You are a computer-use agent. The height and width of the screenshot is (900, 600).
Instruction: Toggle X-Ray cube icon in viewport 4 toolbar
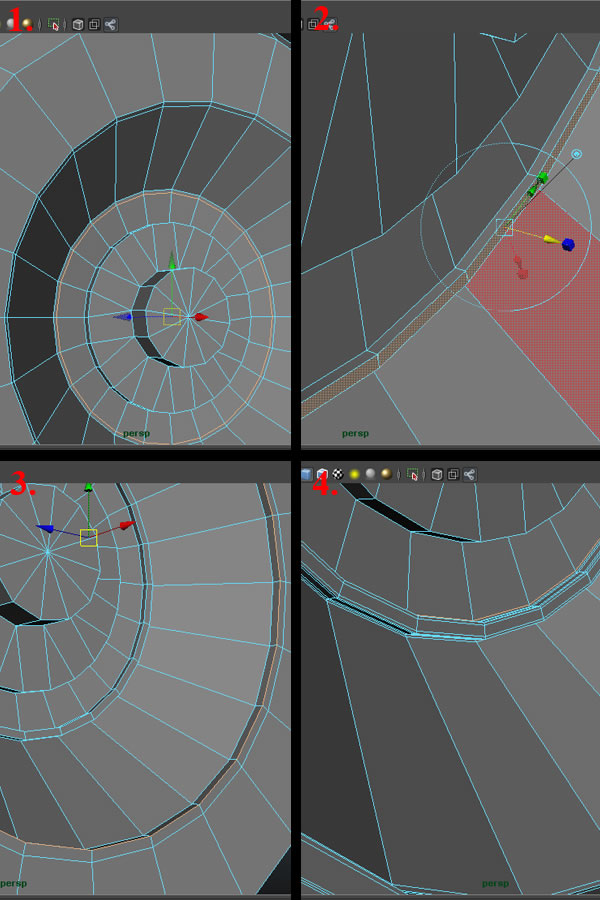tap(437, 474)
